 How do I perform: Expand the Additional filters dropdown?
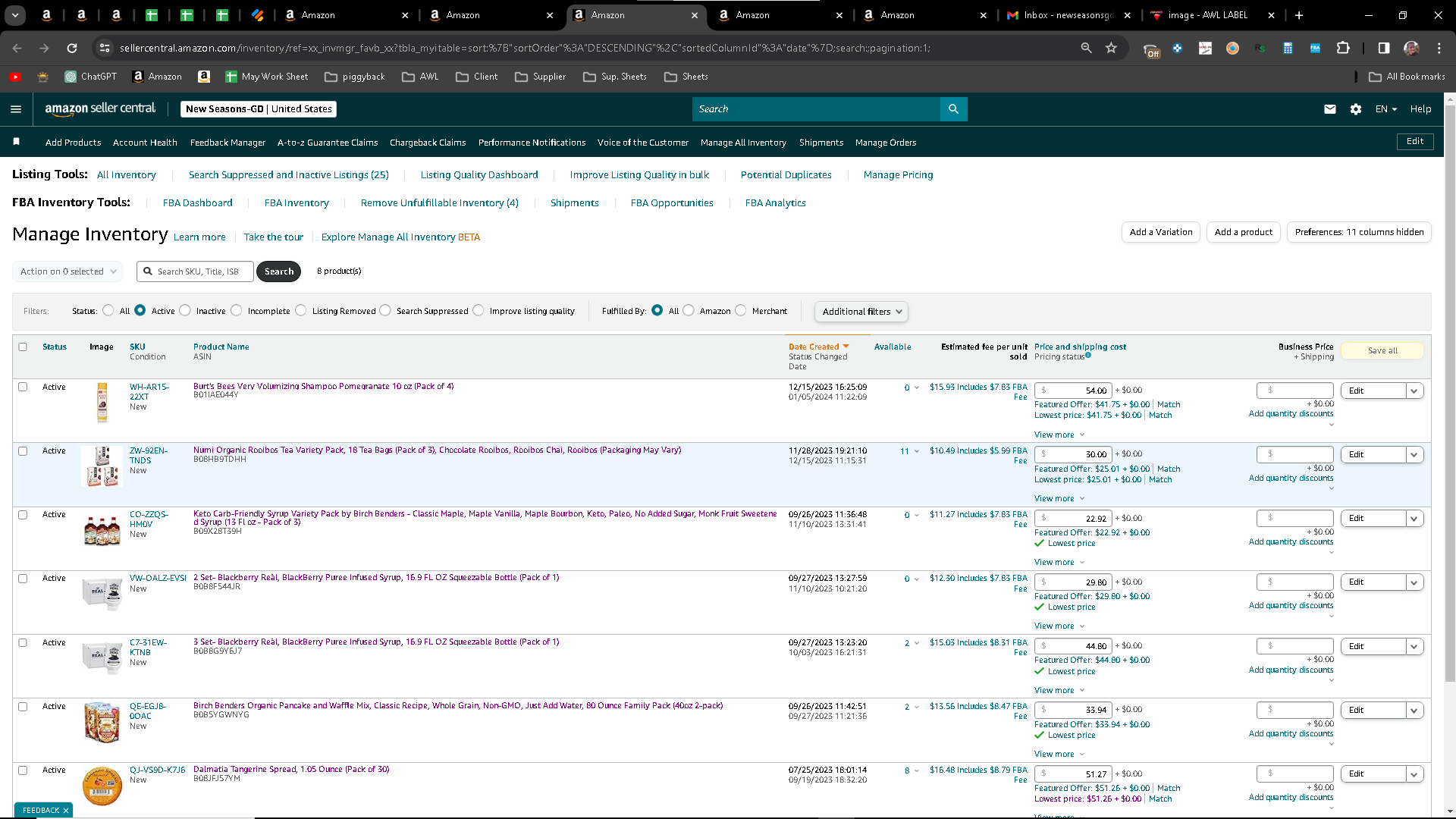click(861, 312)
